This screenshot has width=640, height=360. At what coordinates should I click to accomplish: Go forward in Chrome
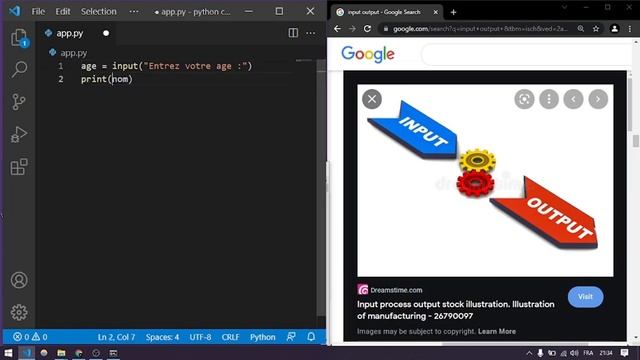352,29
